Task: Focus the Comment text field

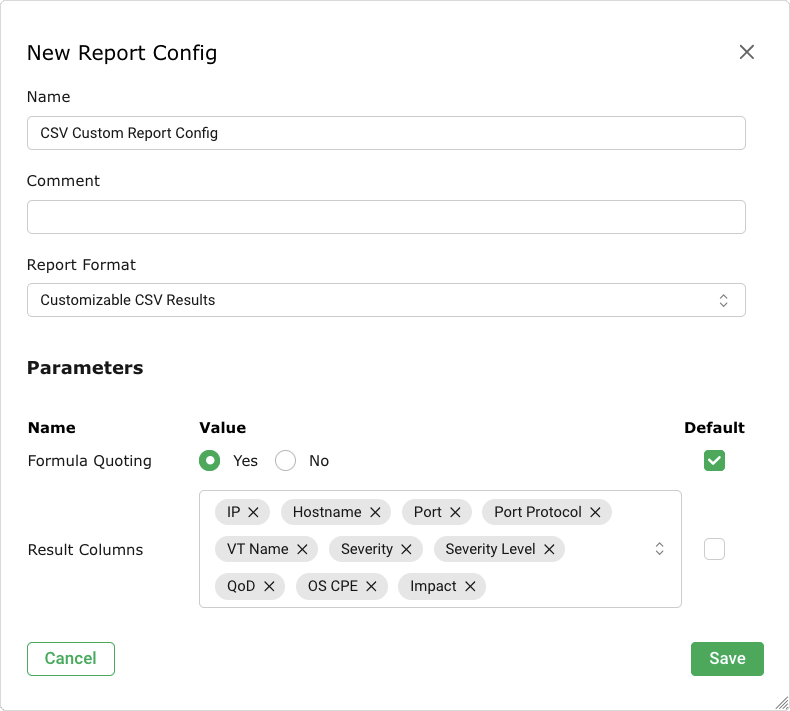Action: pyautogui.click(x=386, y=217)
